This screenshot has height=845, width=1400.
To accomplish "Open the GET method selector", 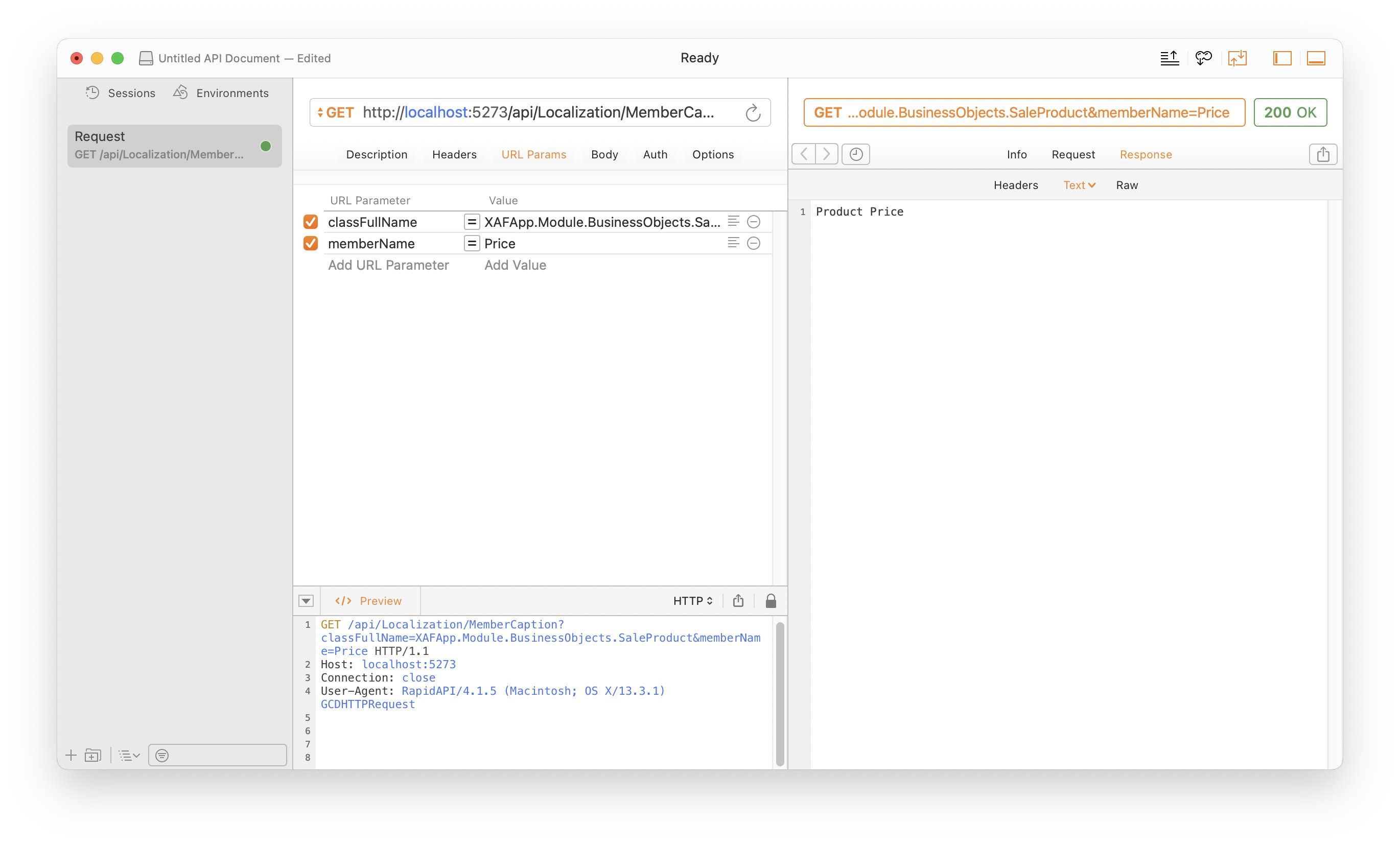I will pos(336,112).
